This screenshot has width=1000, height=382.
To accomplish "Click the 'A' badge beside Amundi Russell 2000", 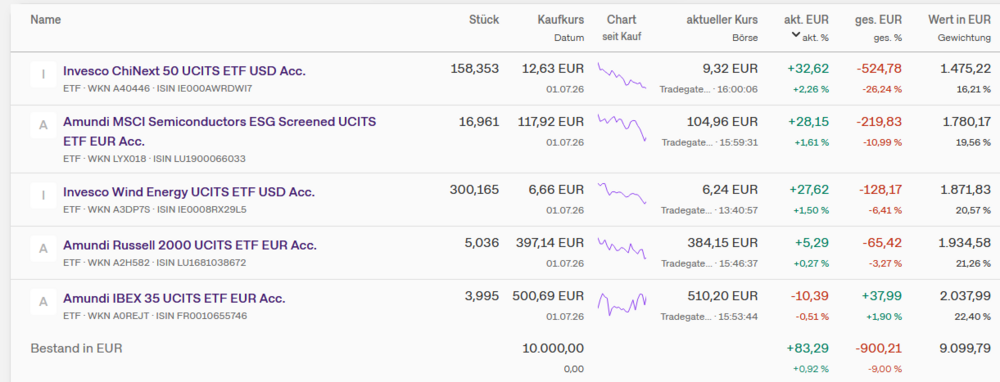I will [x=43, y=249].
